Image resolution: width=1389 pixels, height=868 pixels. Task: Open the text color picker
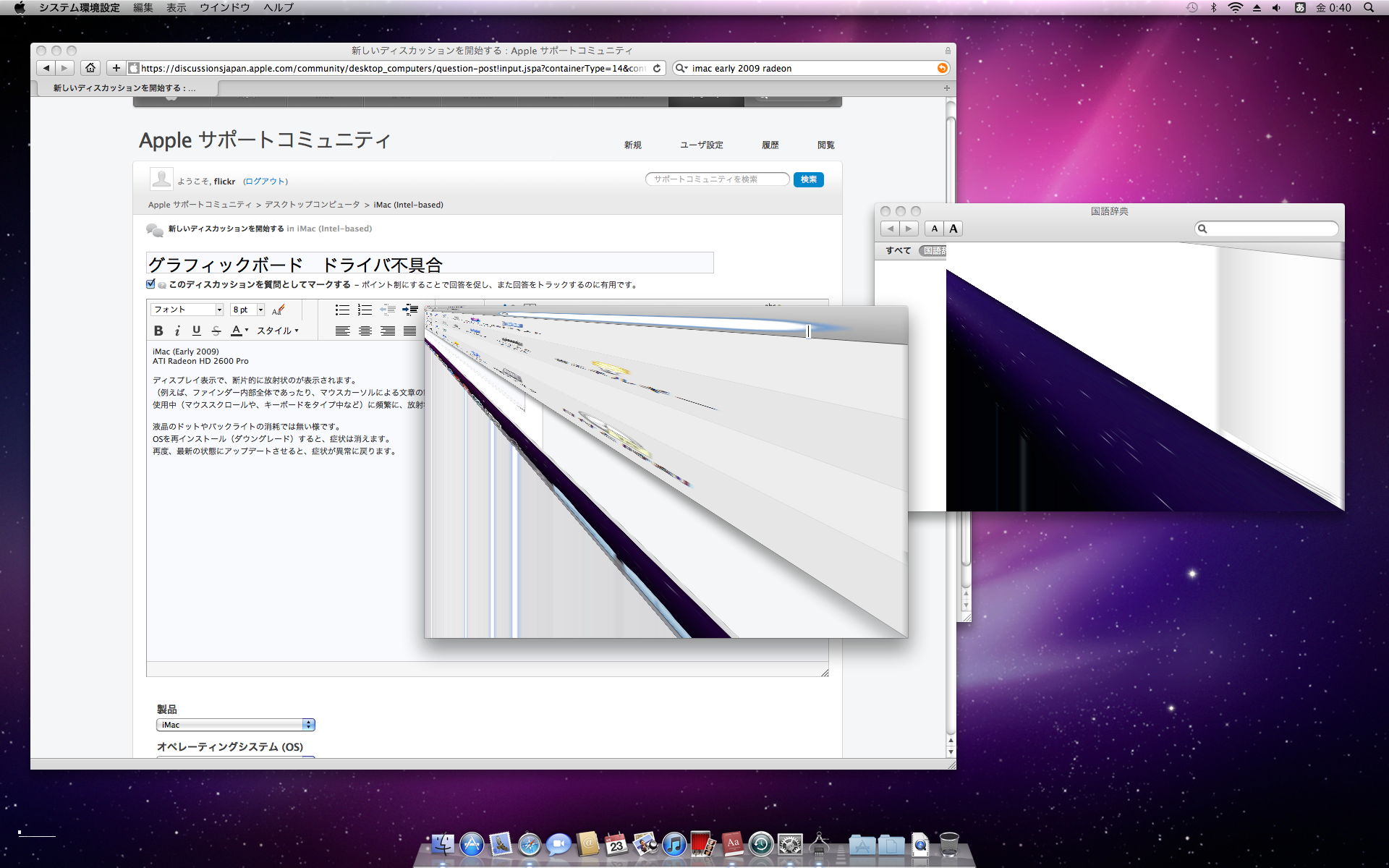pyautogui.click(x=239, y=331)
